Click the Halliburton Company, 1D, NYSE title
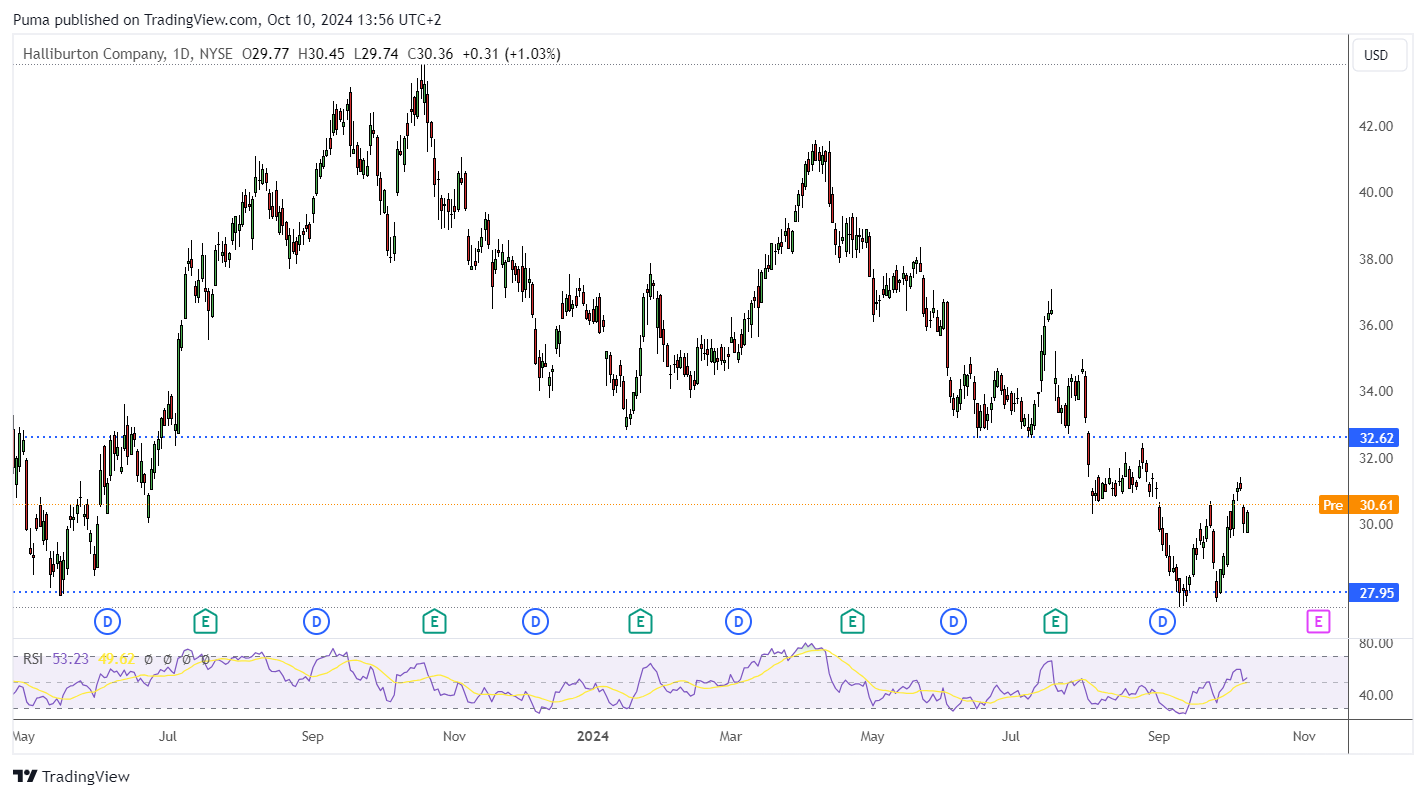1426x798 pixels. click(126, 54)
